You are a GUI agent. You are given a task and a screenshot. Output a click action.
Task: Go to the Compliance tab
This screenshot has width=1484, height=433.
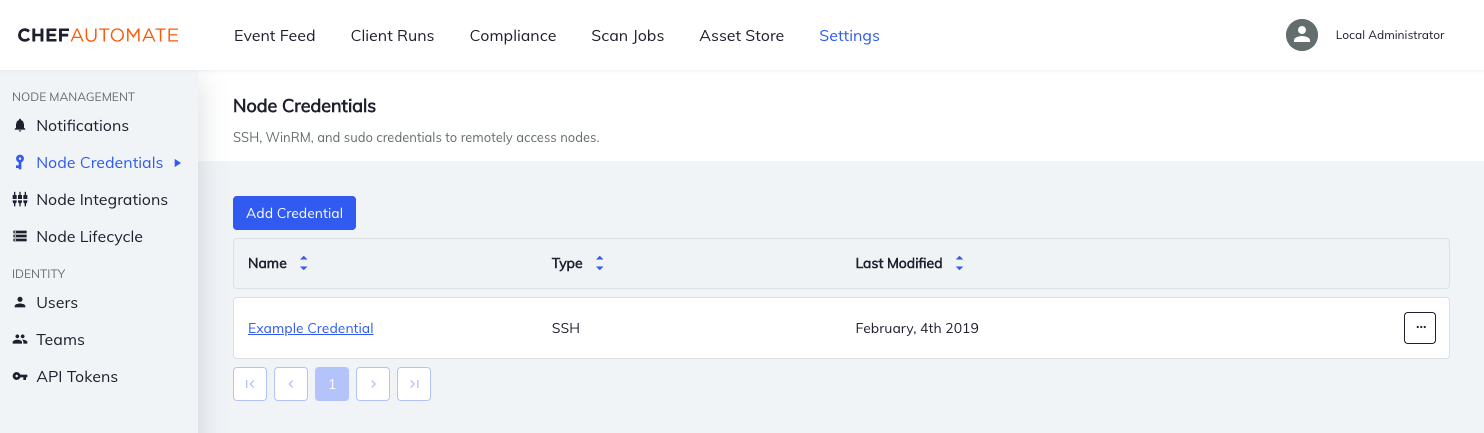point(512,35)
